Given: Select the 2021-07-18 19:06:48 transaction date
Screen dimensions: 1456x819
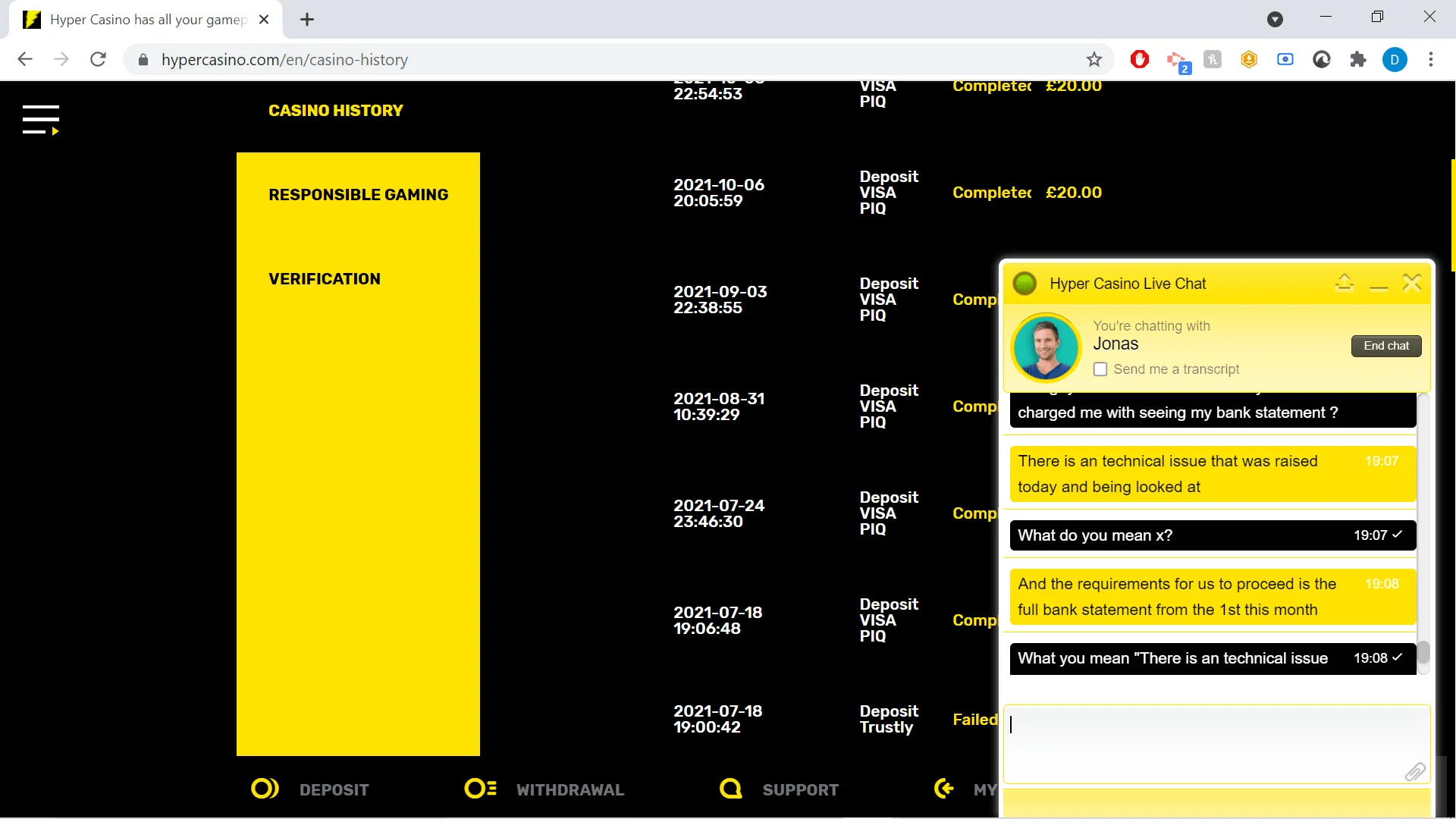Looking at the screenshot, I should click(x=718, y=620).
